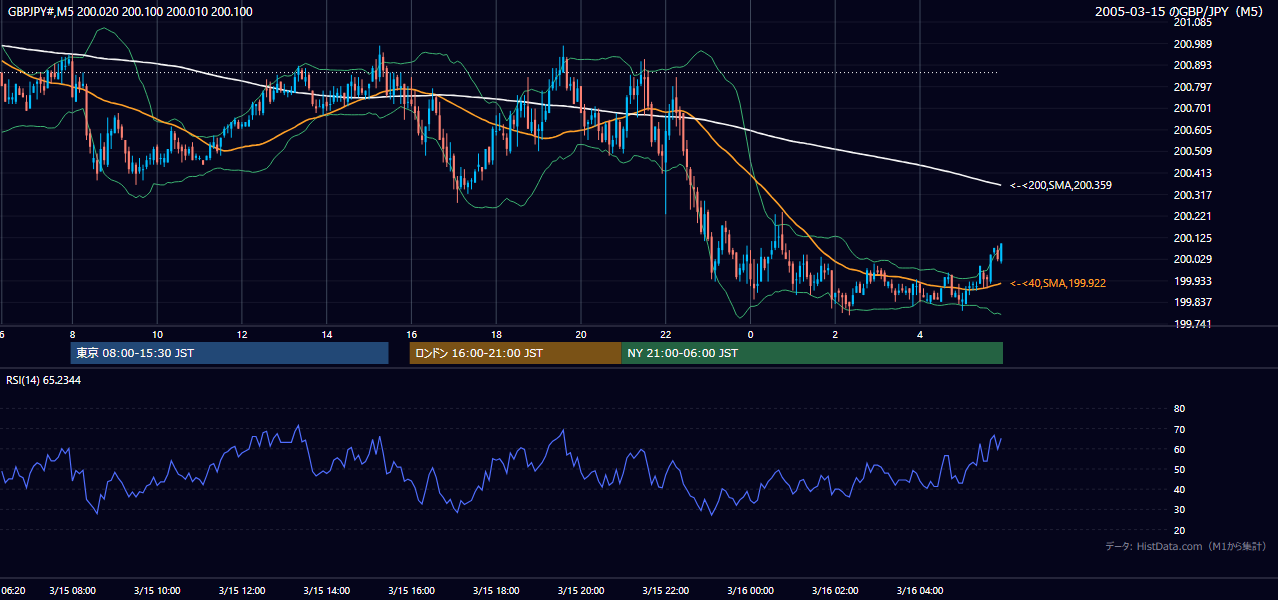Viewport: 1278px width, 600px height.
Task: Click price axis value 201.085
Action: (1192, 22)
